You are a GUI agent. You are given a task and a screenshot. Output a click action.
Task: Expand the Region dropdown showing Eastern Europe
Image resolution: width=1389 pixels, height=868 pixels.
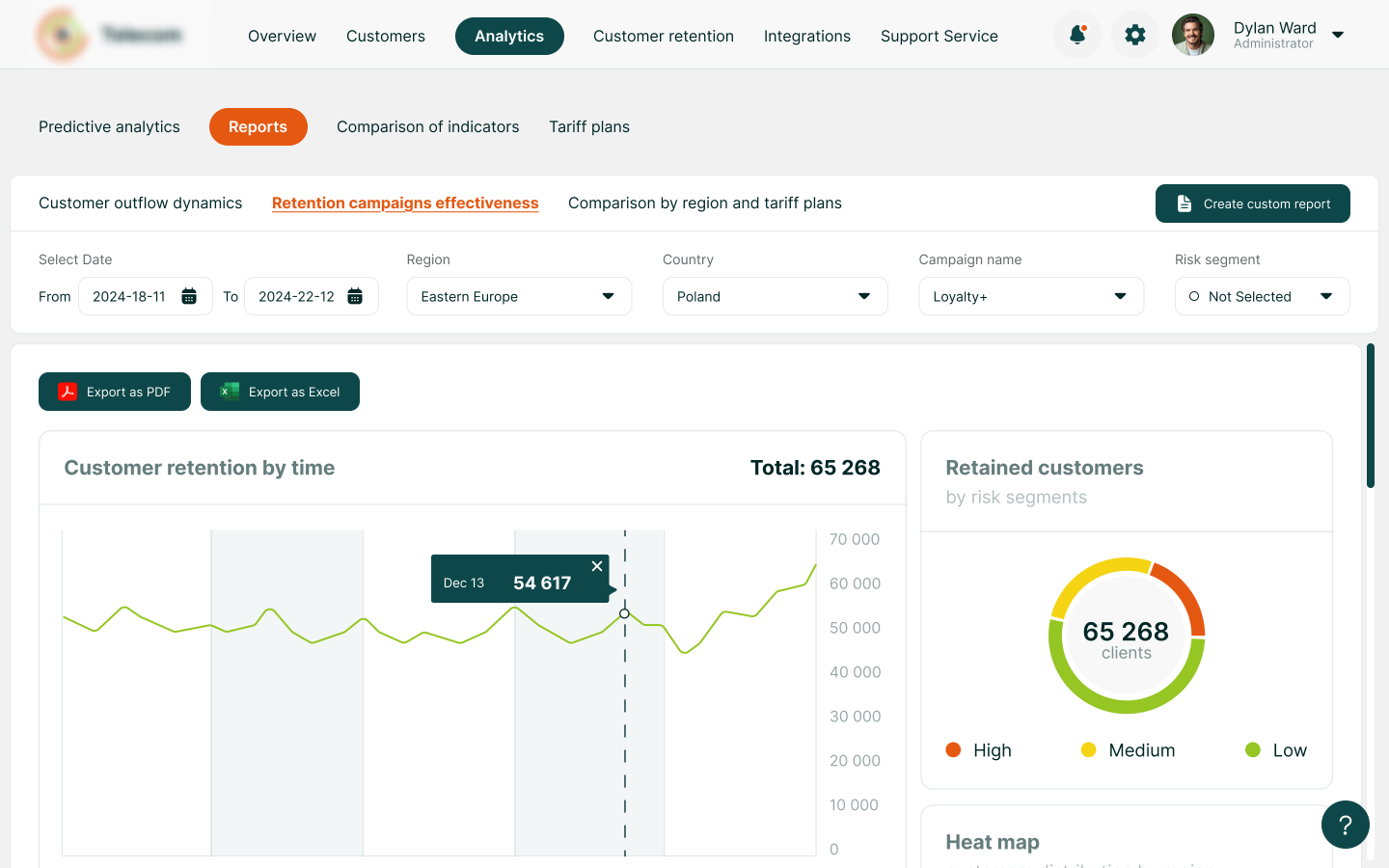click(x=519, y=296)
